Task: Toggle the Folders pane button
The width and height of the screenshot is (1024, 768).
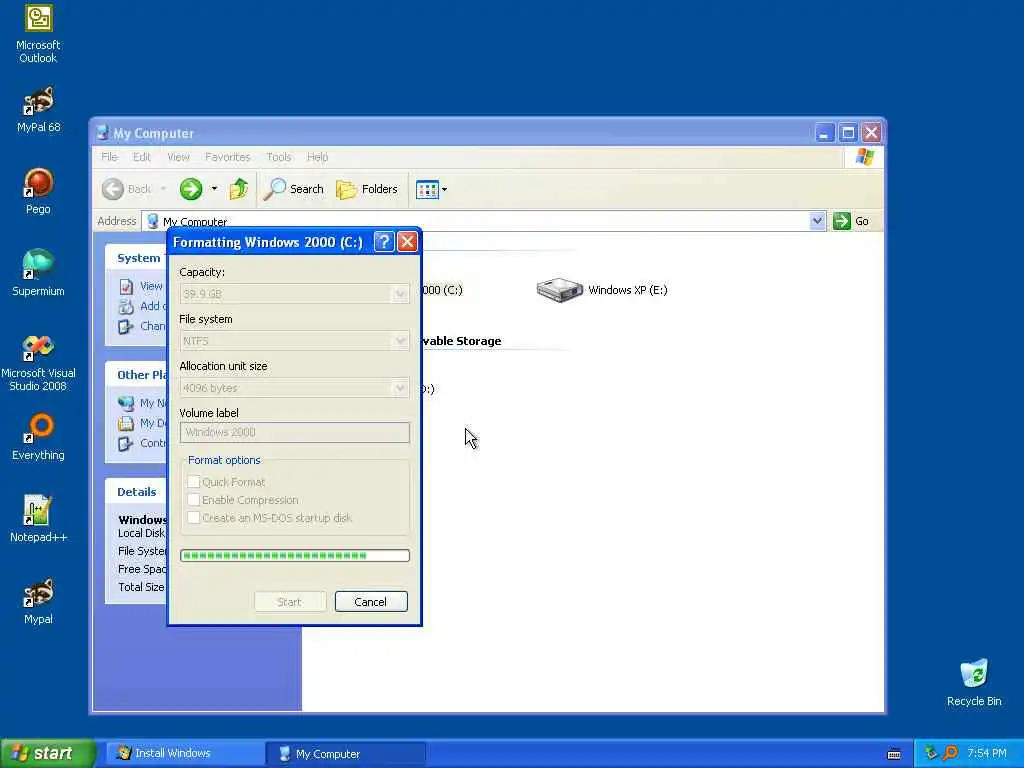Action: (x=366, y=189)
